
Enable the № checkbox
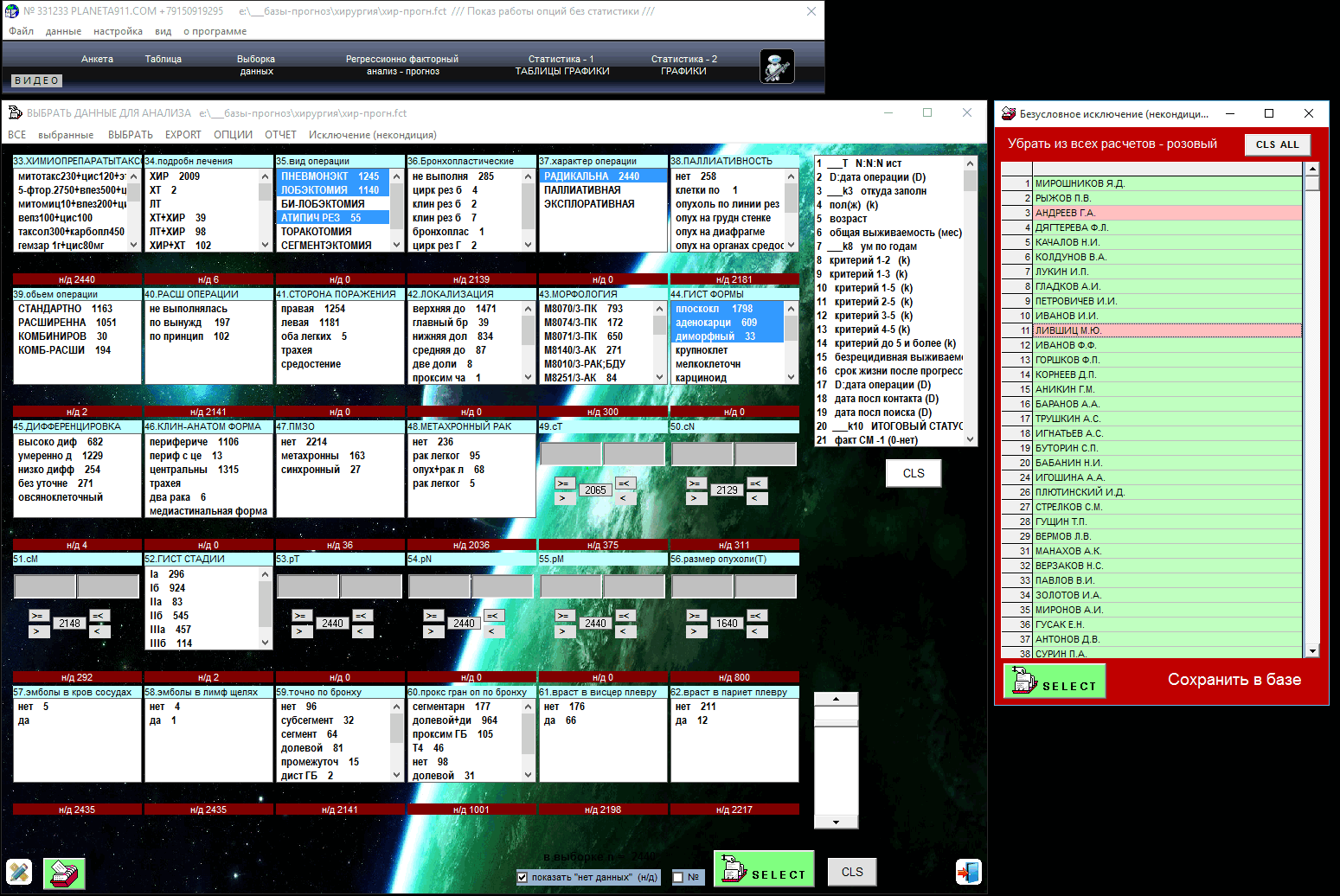(678, 877)
